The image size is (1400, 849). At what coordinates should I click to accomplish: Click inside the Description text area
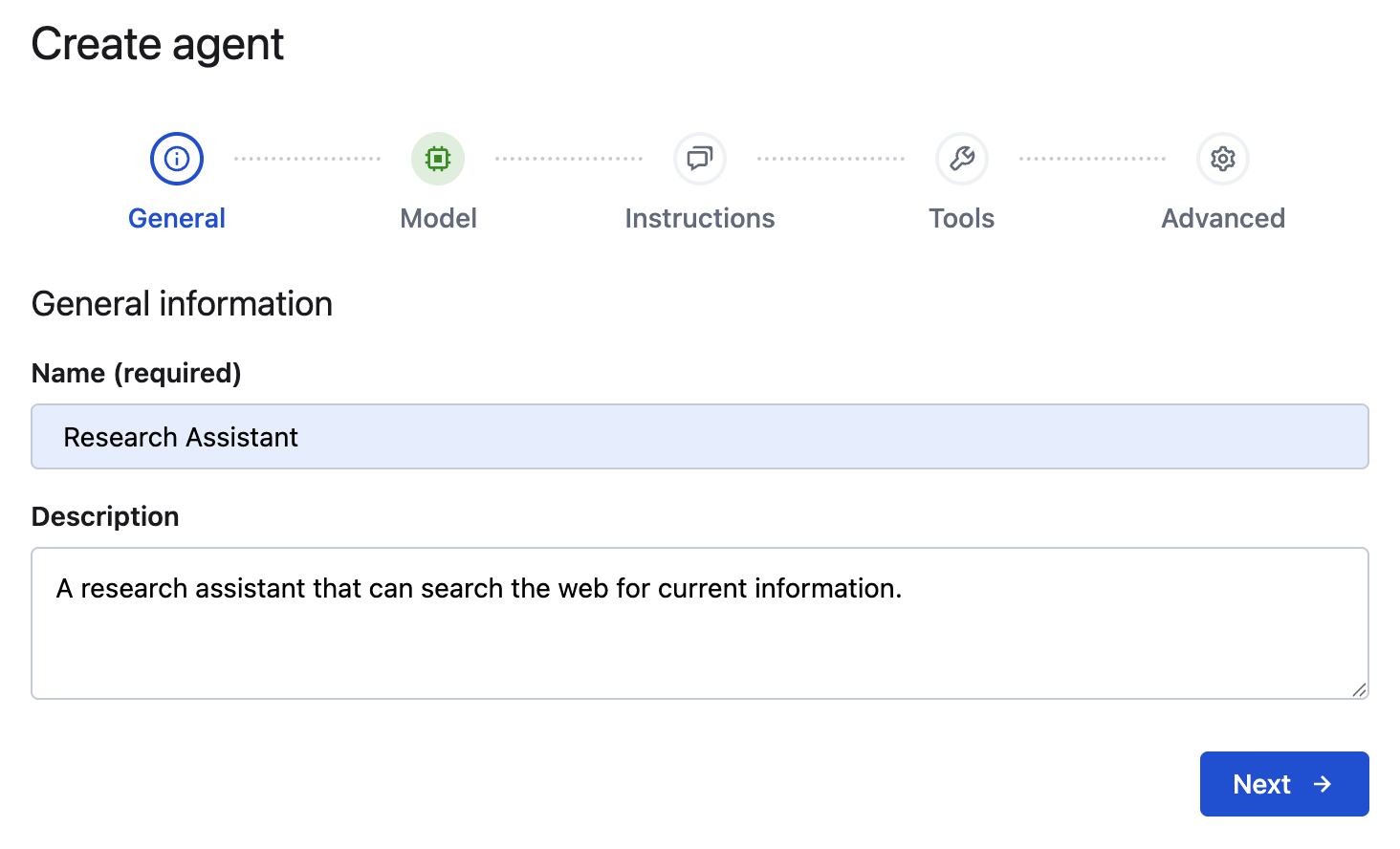(x=700, y=621)
